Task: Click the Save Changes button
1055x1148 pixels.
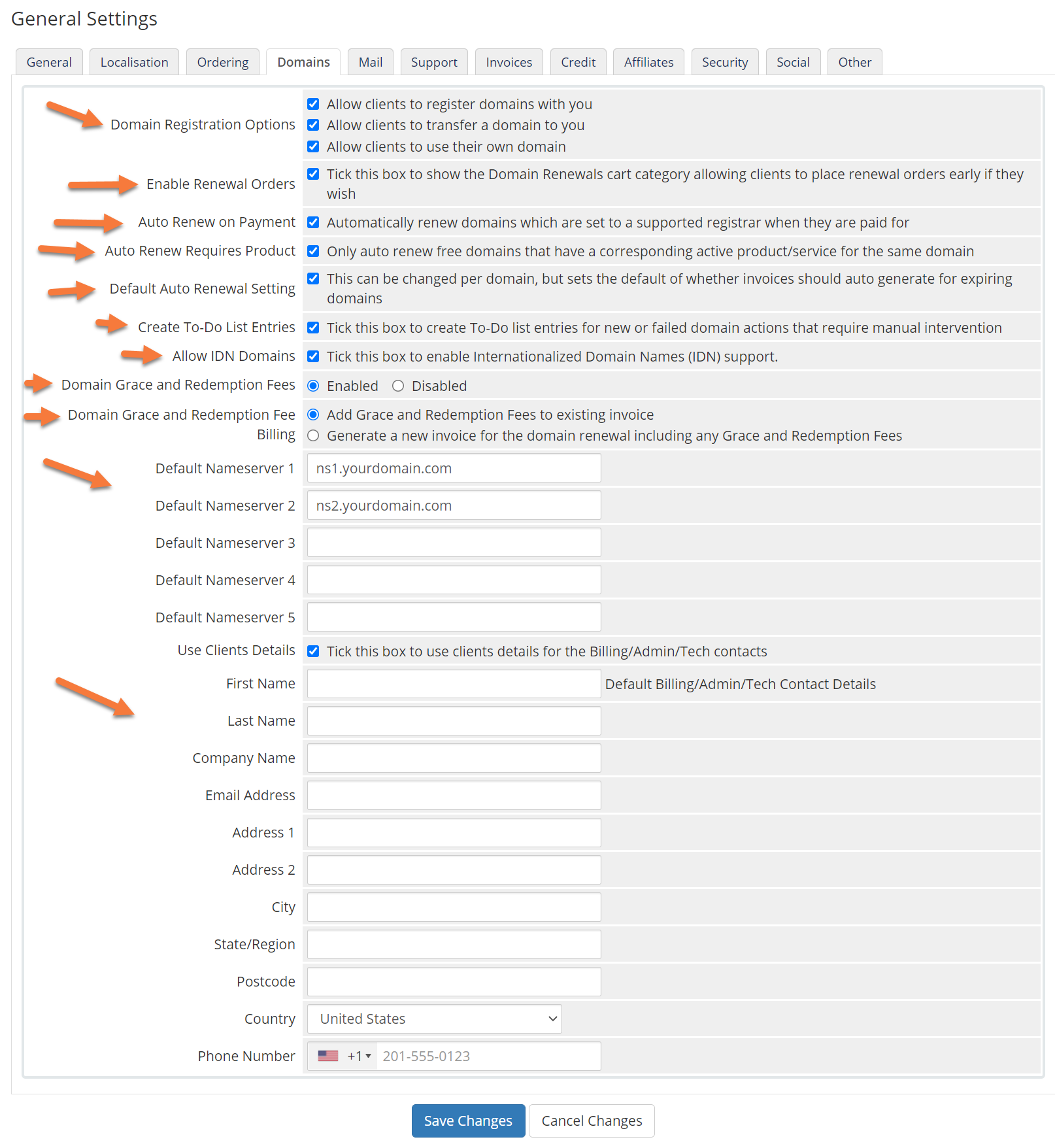Action: tap(468, 1121)
